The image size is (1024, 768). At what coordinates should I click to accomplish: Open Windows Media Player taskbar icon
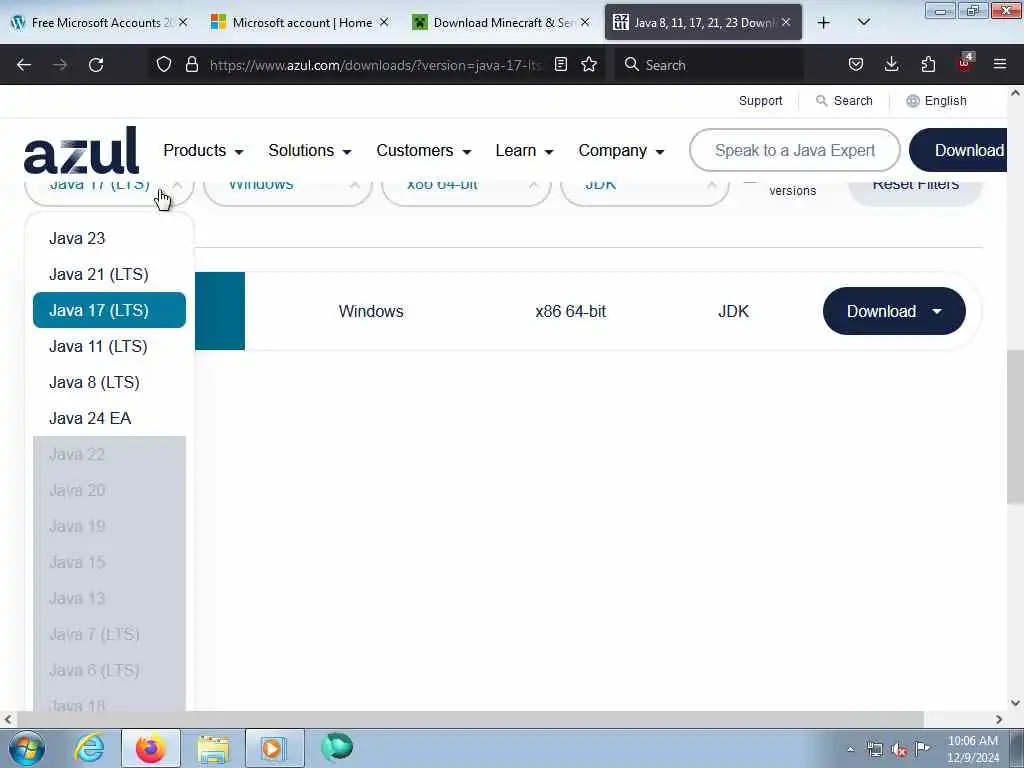274,748
